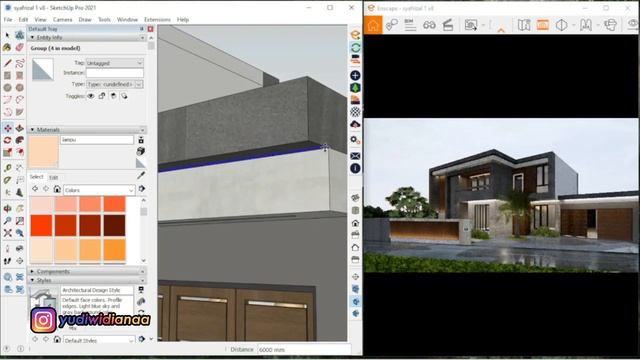Image resolution: width=640 pixels, height=360 pixels.
Task: Click the current lampu material preview
Action: tap(43, 151)
